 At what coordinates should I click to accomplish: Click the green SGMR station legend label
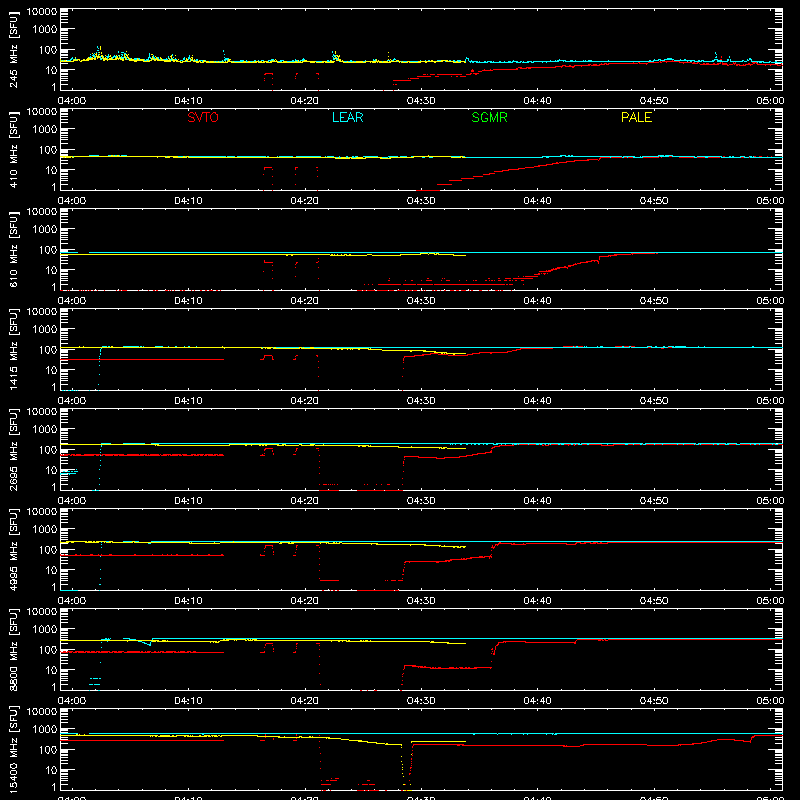click(x=489, y=117)
